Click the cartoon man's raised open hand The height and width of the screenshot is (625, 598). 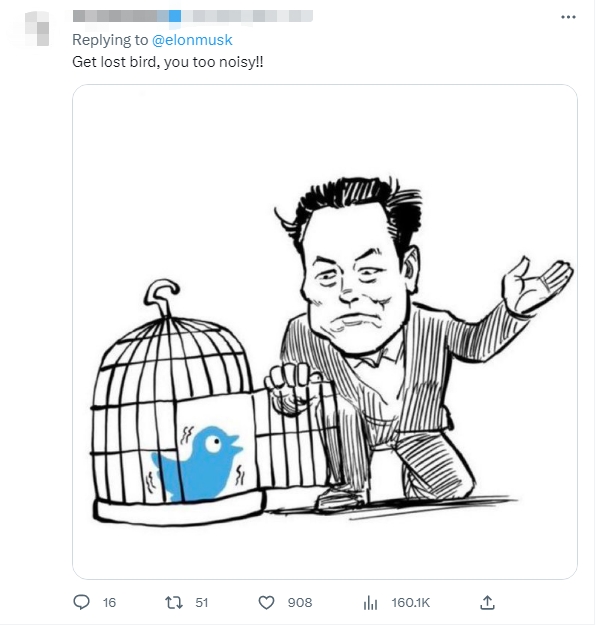536,285
